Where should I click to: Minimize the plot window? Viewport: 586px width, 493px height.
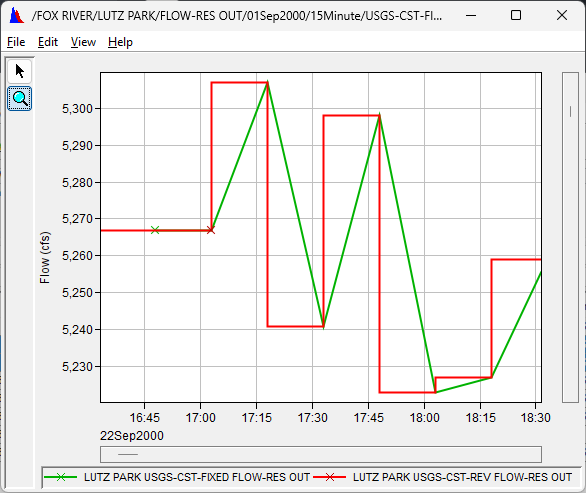(471, 15)
